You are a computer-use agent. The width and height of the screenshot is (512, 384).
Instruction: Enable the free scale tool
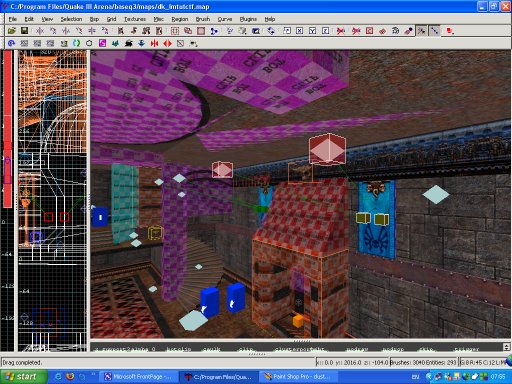coord(287,31)
